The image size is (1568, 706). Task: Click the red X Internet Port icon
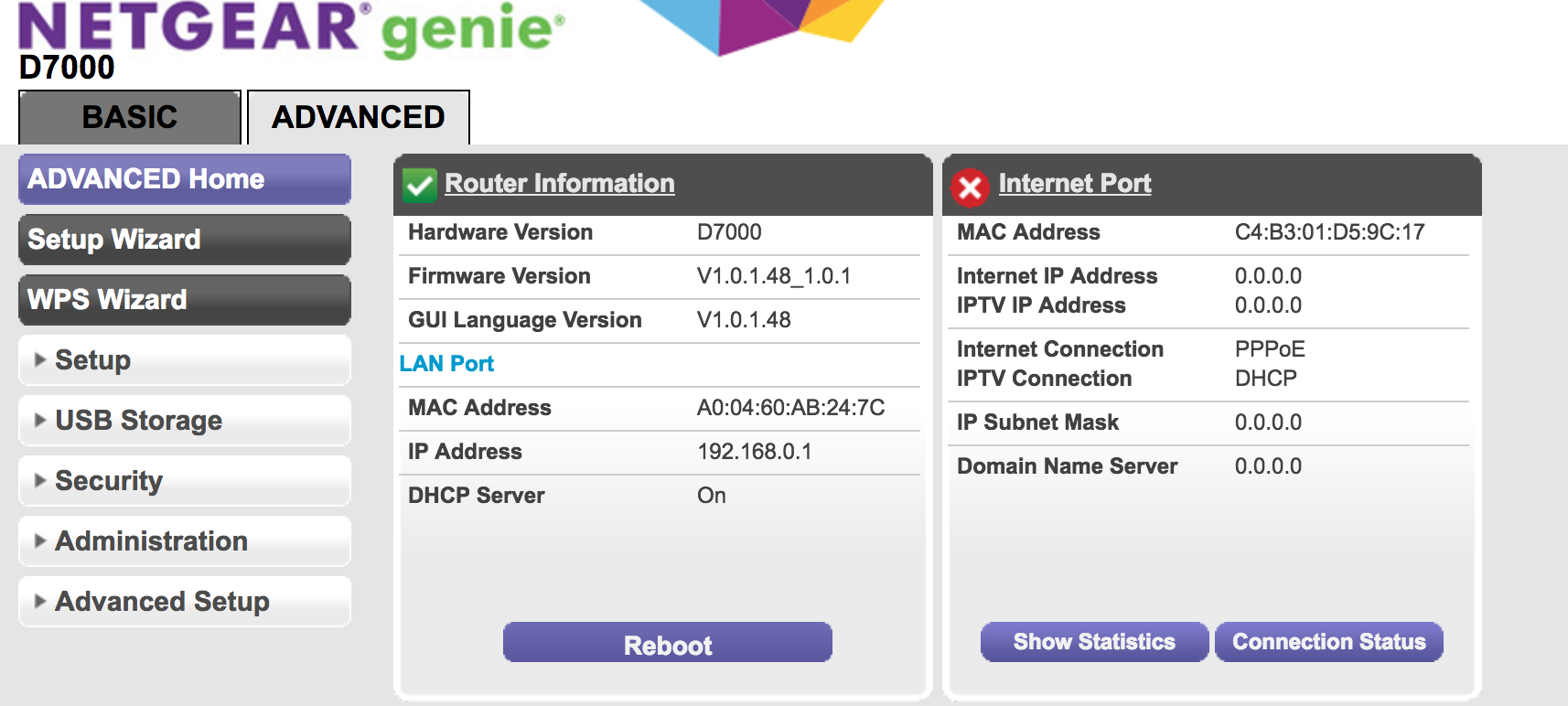[970, 187]
